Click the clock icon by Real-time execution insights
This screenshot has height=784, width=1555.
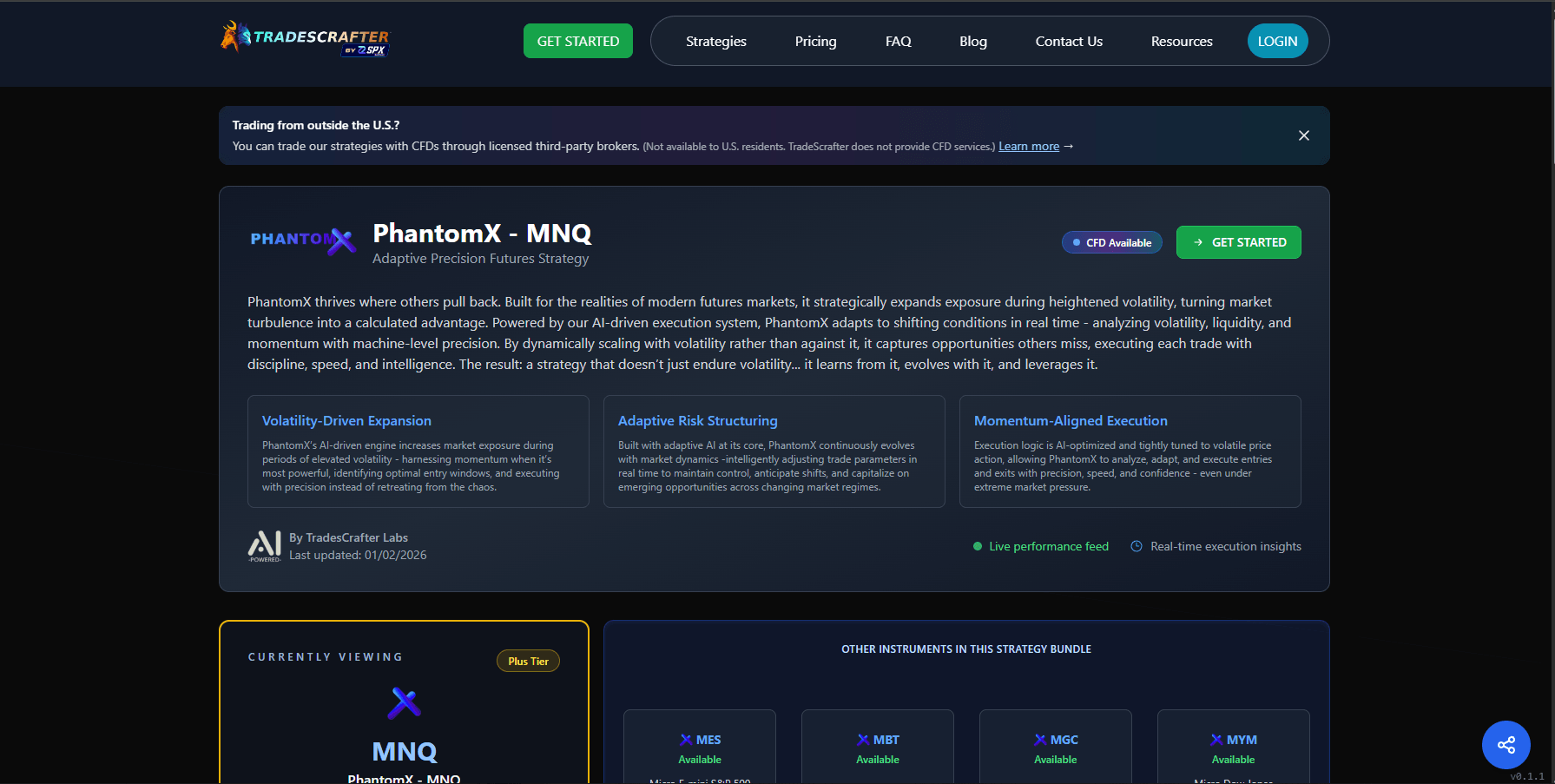click(1137, 546)
